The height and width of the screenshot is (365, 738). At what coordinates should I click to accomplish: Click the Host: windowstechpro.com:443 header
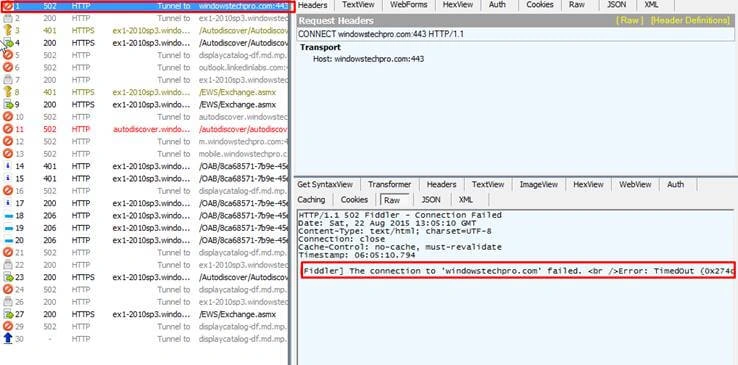point(369,59)
